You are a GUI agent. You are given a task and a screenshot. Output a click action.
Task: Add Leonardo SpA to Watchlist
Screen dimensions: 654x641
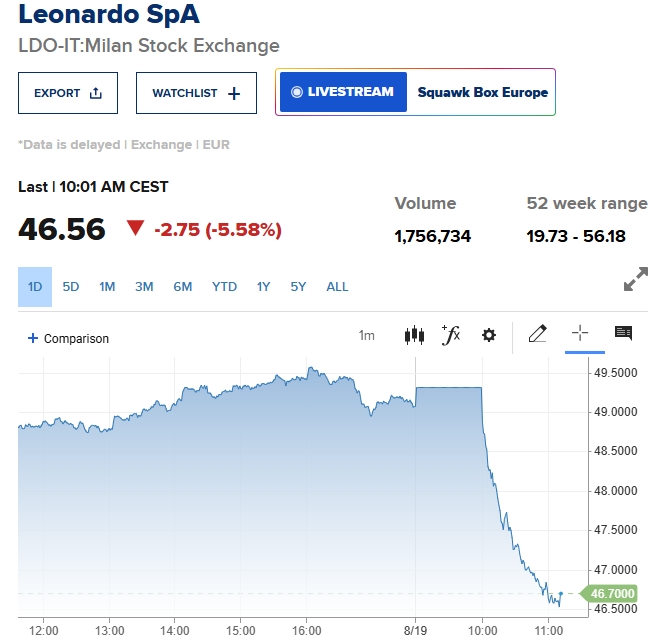196,93
